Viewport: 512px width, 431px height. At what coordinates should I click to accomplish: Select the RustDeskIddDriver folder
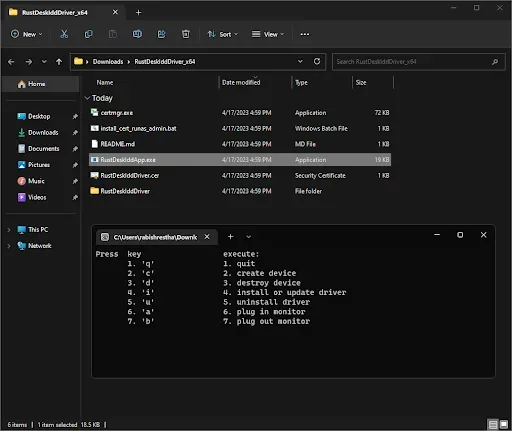[240, 191]
